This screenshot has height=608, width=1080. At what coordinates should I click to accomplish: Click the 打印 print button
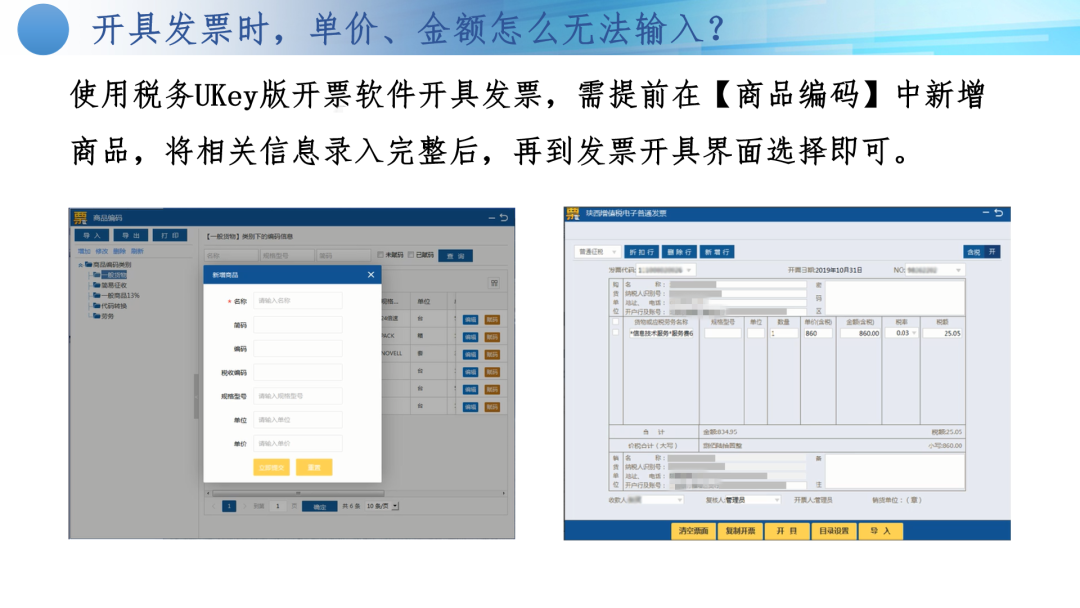169,235
